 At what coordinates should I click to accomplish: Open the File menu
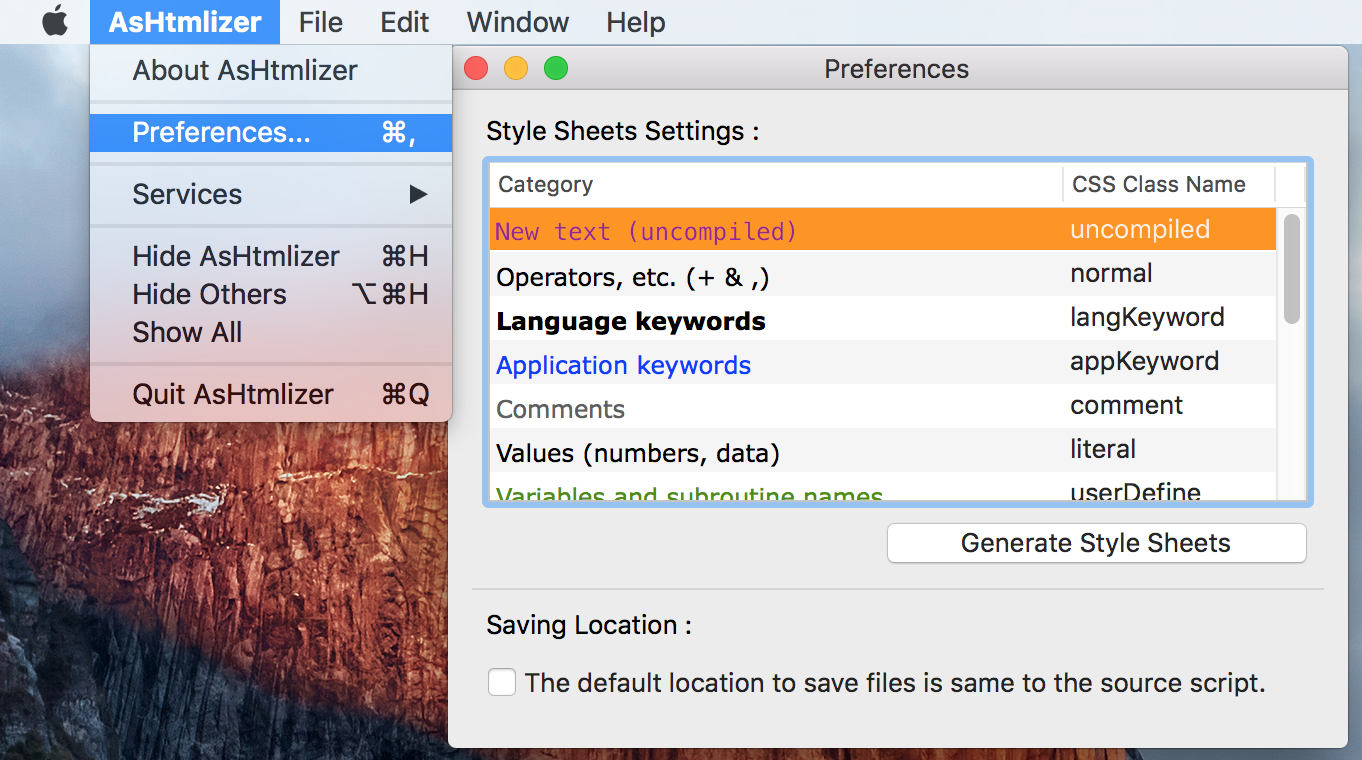tap(320, 22)
